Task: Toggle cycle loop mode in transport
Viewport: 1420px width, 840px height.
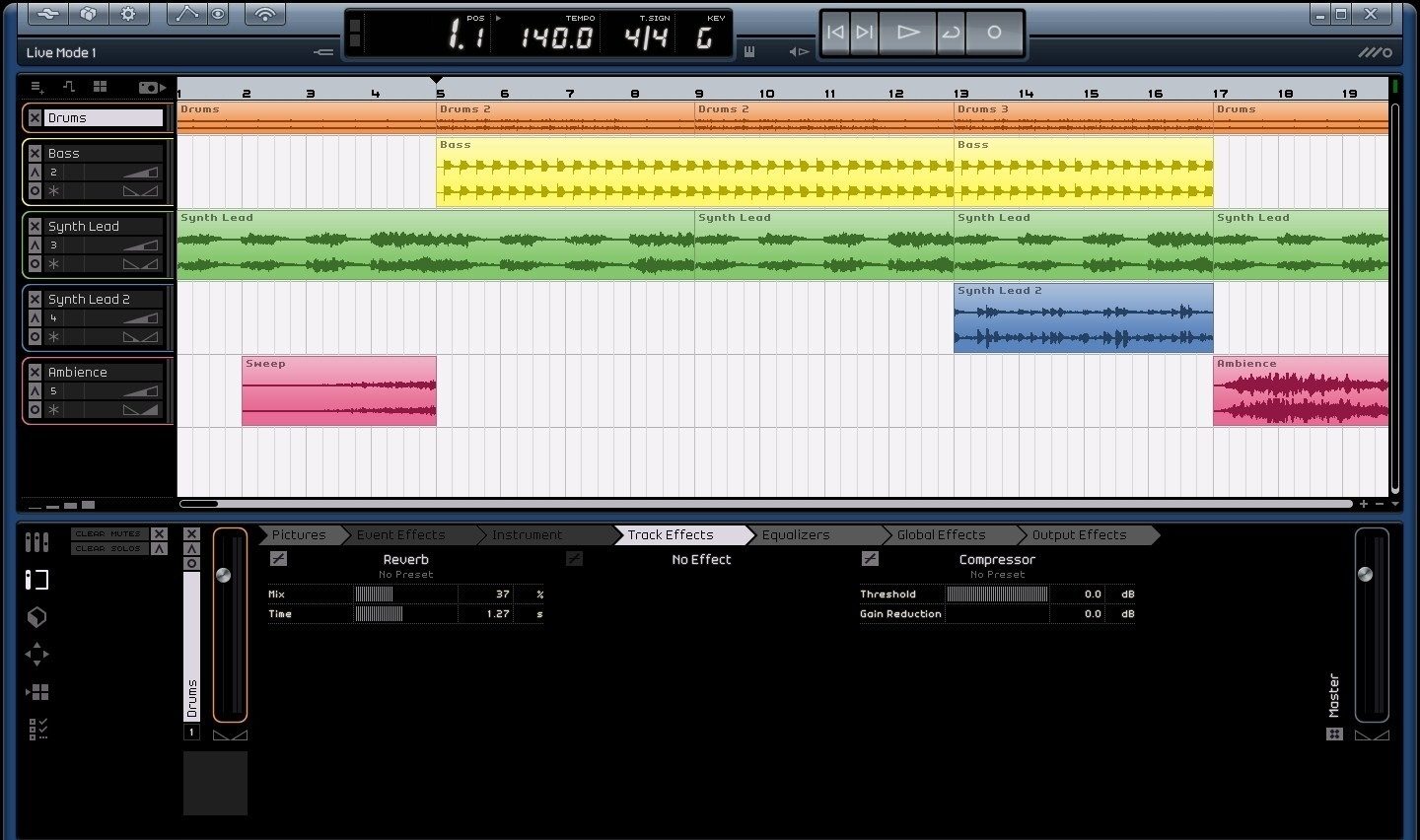Action: click(951, 33)
